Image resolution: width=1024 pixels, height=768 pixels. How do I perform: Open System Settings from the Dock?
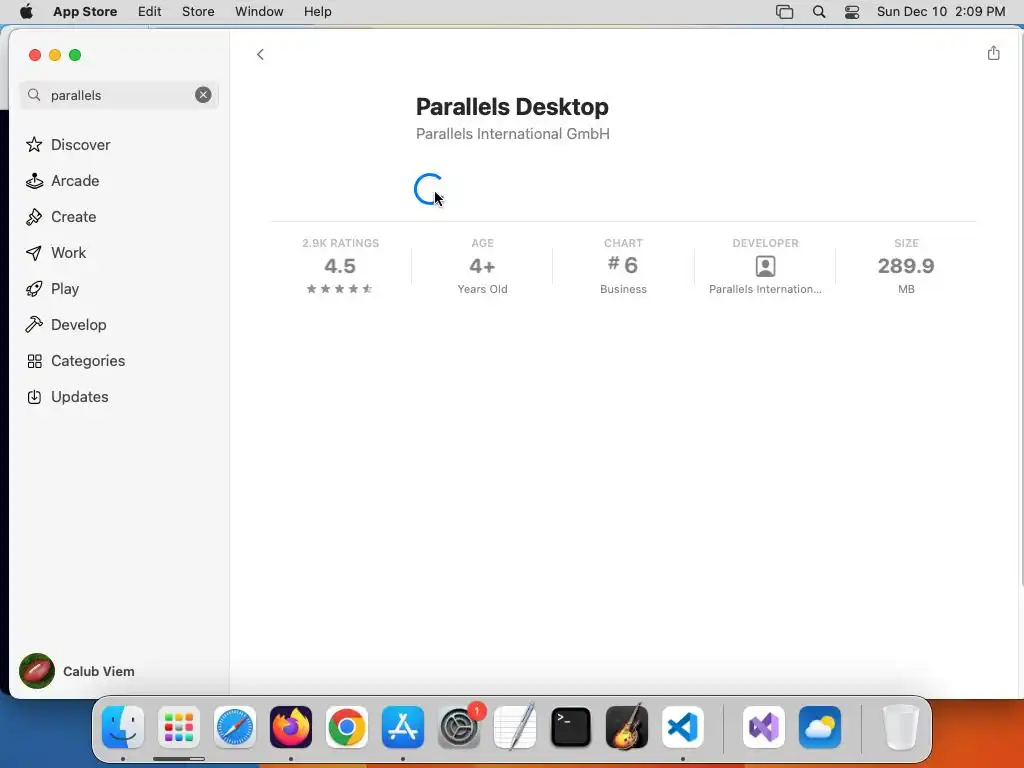pos(459,727)
